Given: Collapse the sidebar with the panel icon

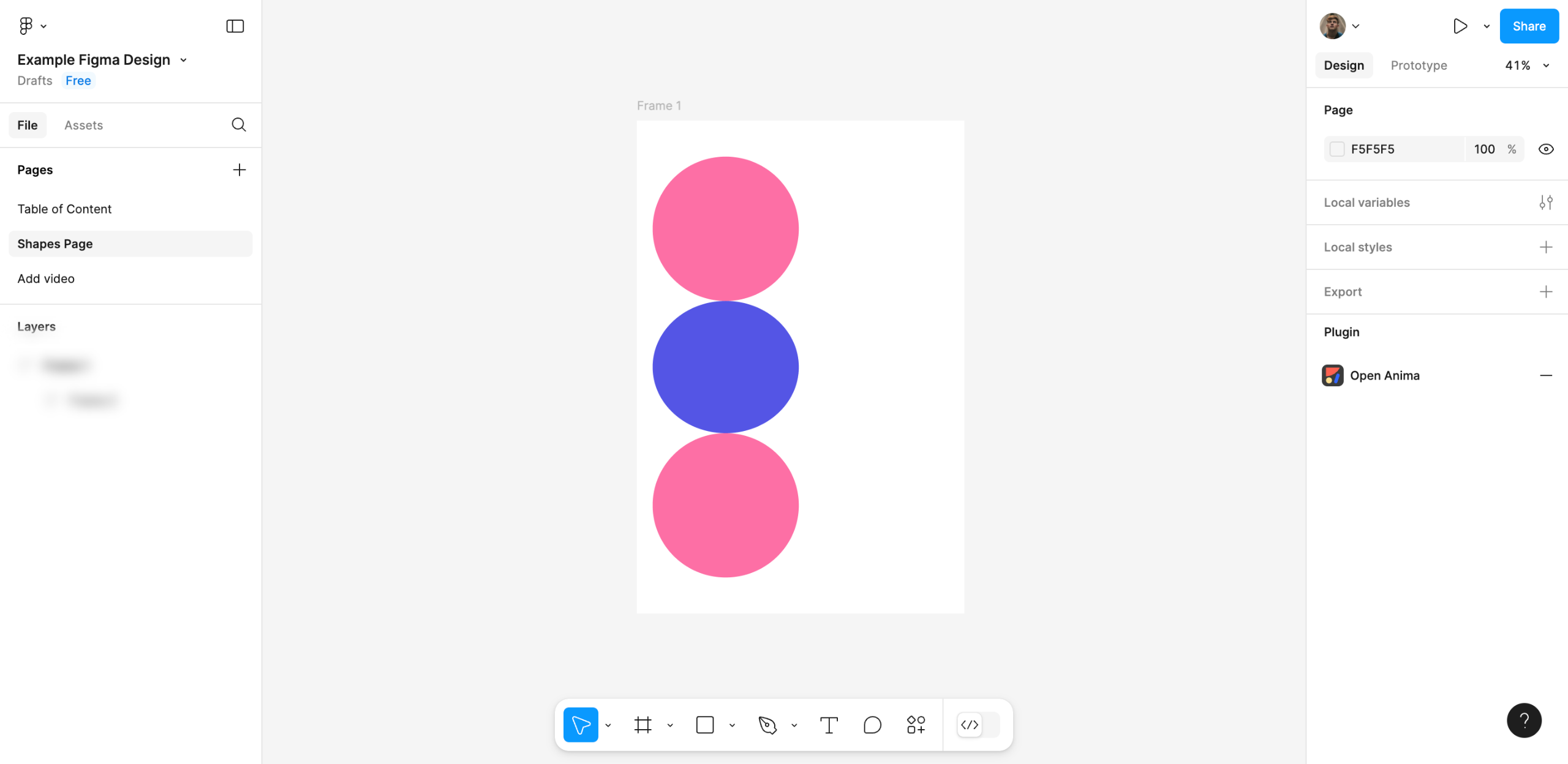Looking at the screenshot, I should [235, 26].
